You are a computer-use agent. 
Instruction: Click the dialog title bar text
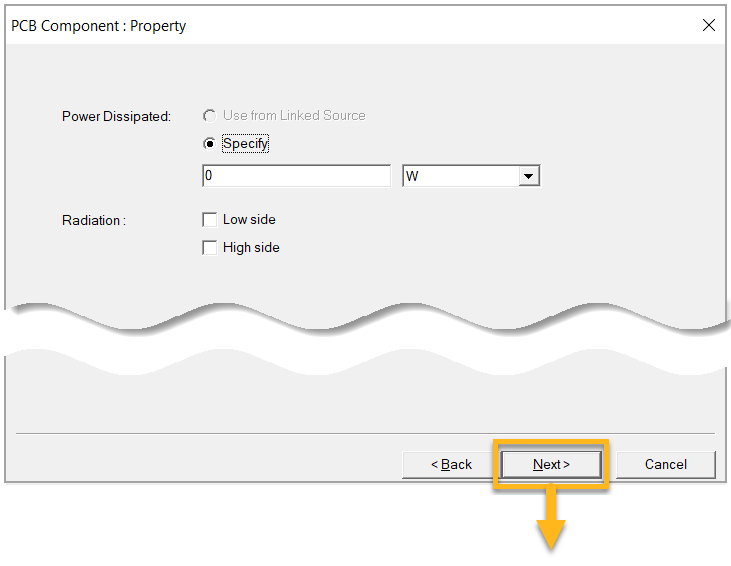click(98, 26)
